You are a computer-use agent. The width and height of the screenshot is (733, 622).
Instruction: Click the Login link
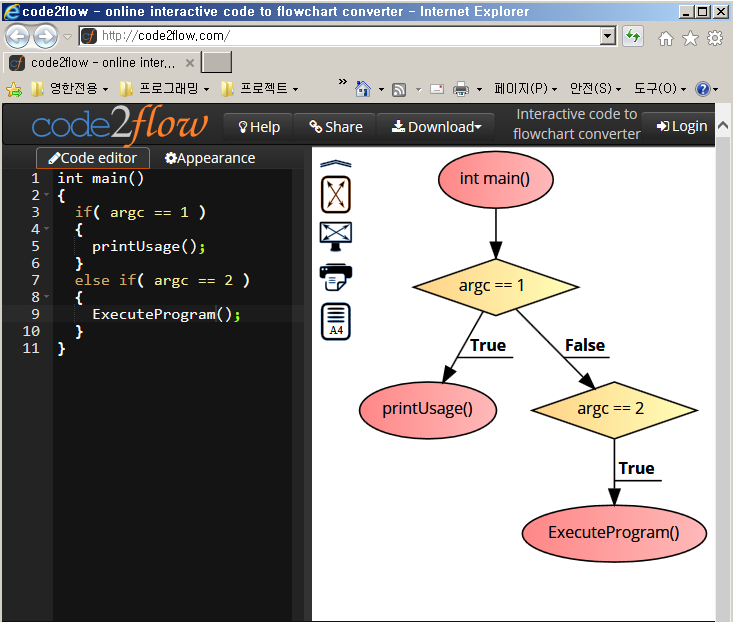point(681,127)
